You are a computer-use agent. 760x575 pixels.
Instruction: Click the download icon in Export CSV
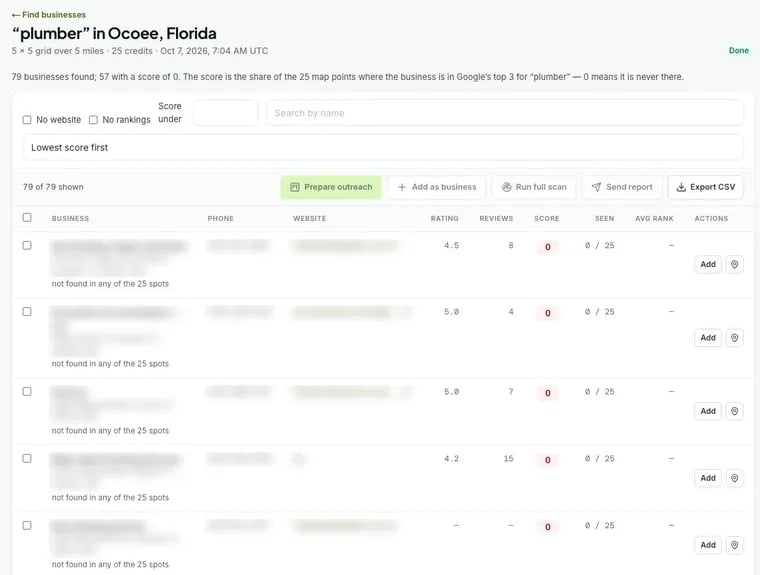[x=681, y=187]
